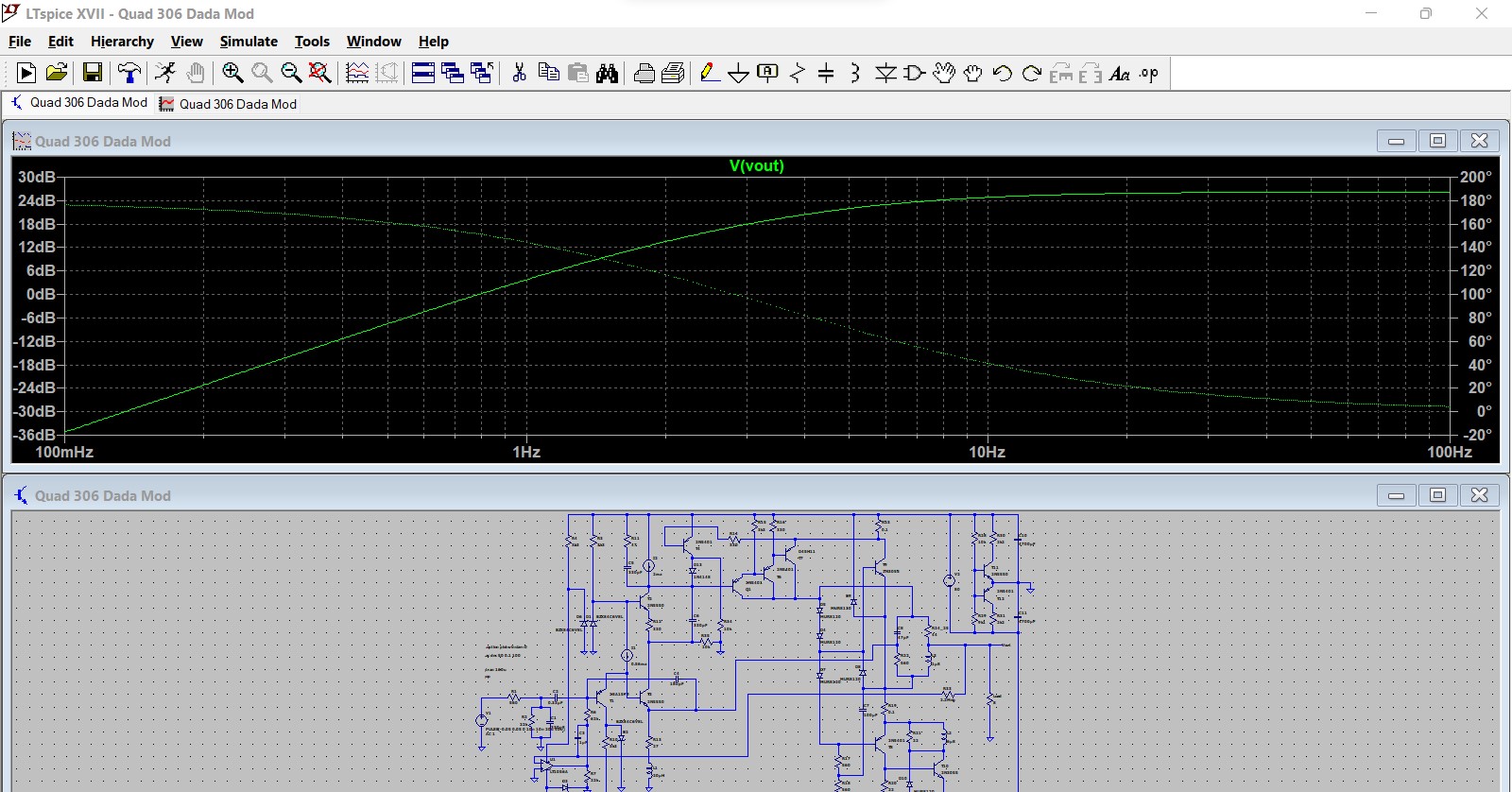Cascade windows icon
The height and width of the screenshot is (792, 1512).
453,73
